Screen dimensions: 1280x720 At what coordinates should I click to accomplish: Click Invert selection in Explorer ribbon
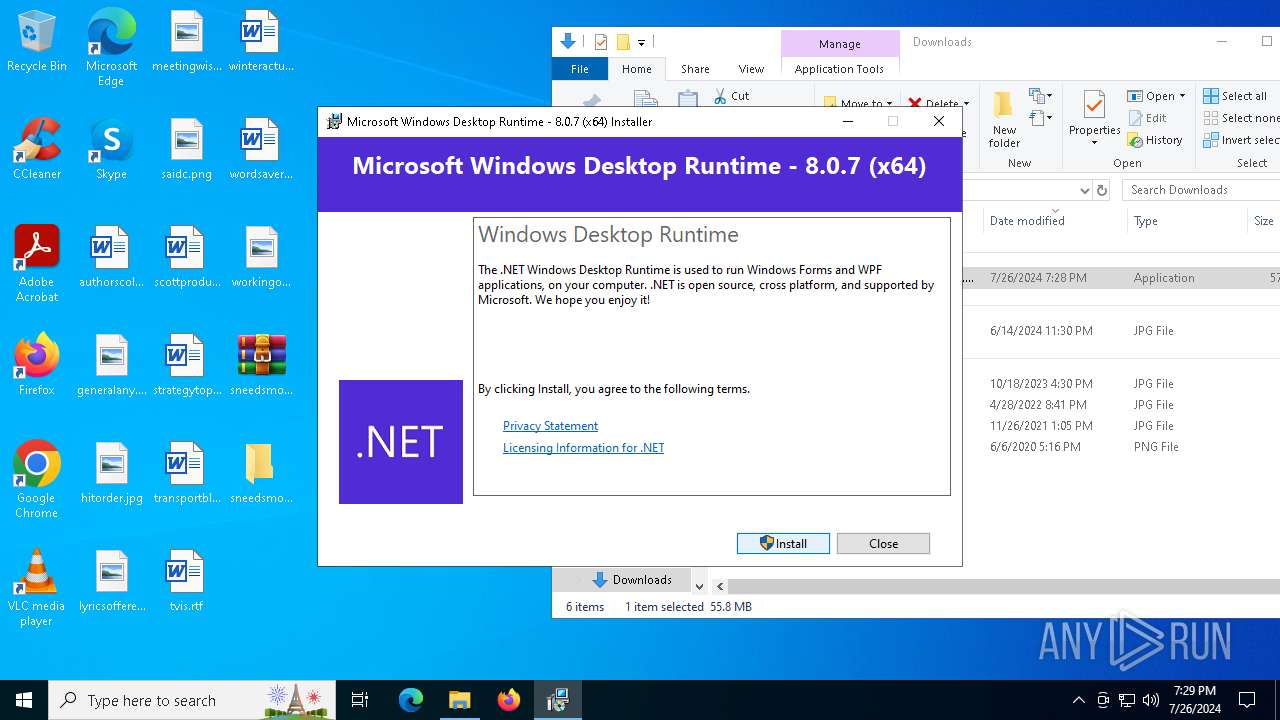[x=1241, y=140]
